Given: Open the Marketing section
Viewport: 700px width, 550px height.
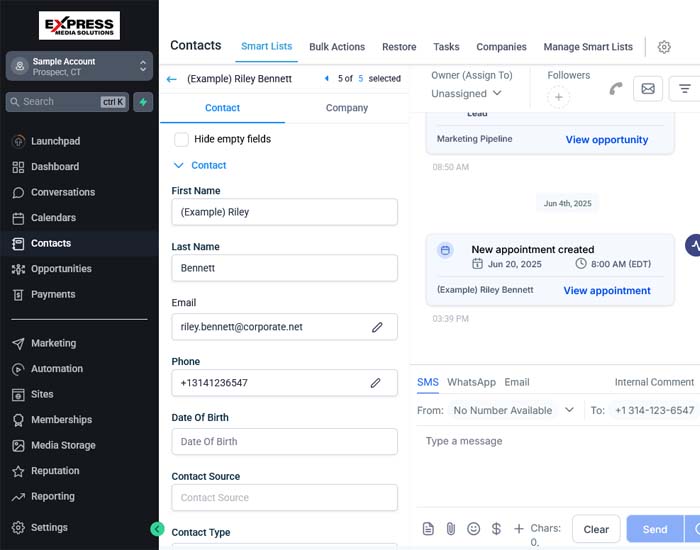Looking at the screenshot, I should pos(44,343).
